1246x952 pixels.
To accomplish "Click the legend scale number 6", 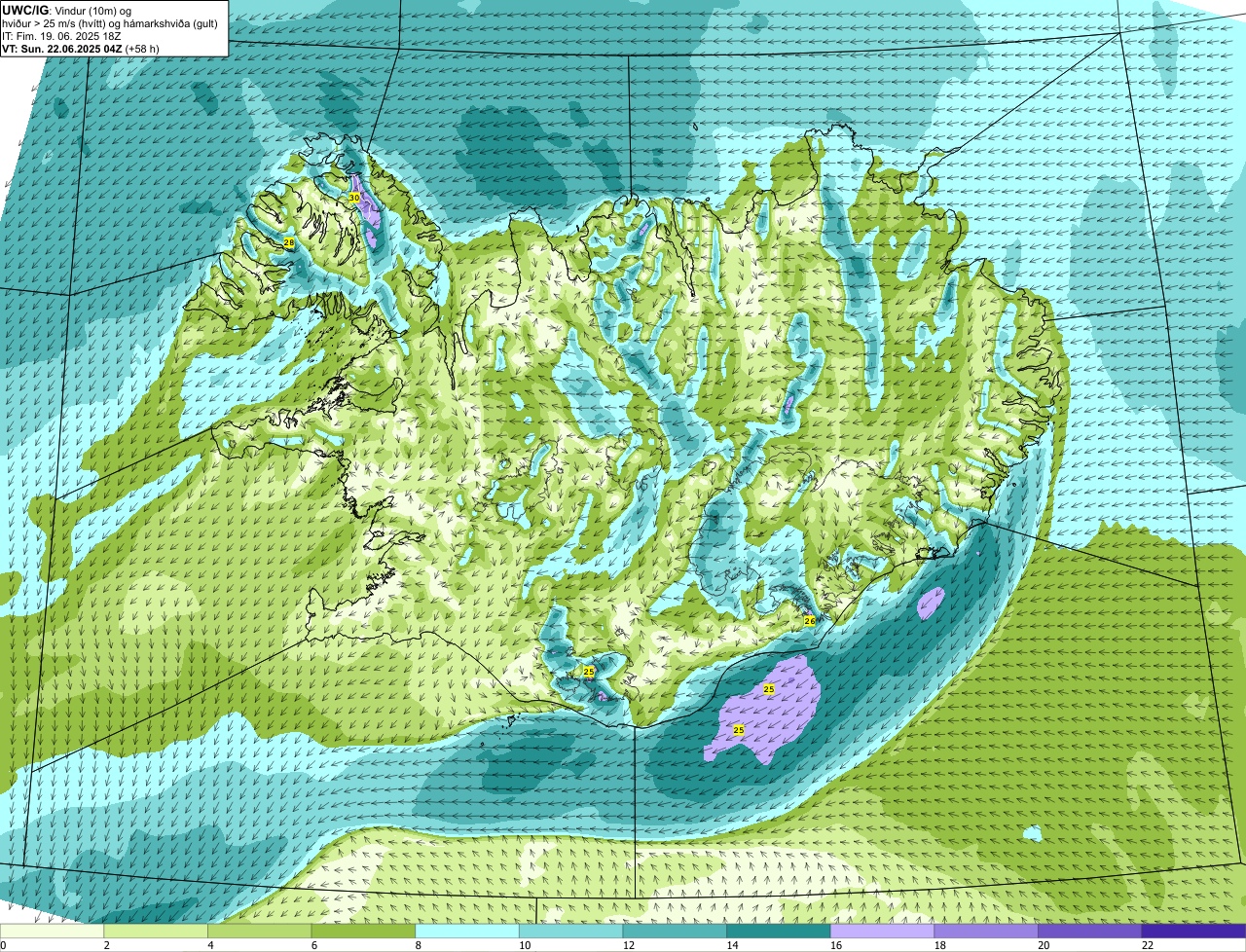I will (313, 945).
